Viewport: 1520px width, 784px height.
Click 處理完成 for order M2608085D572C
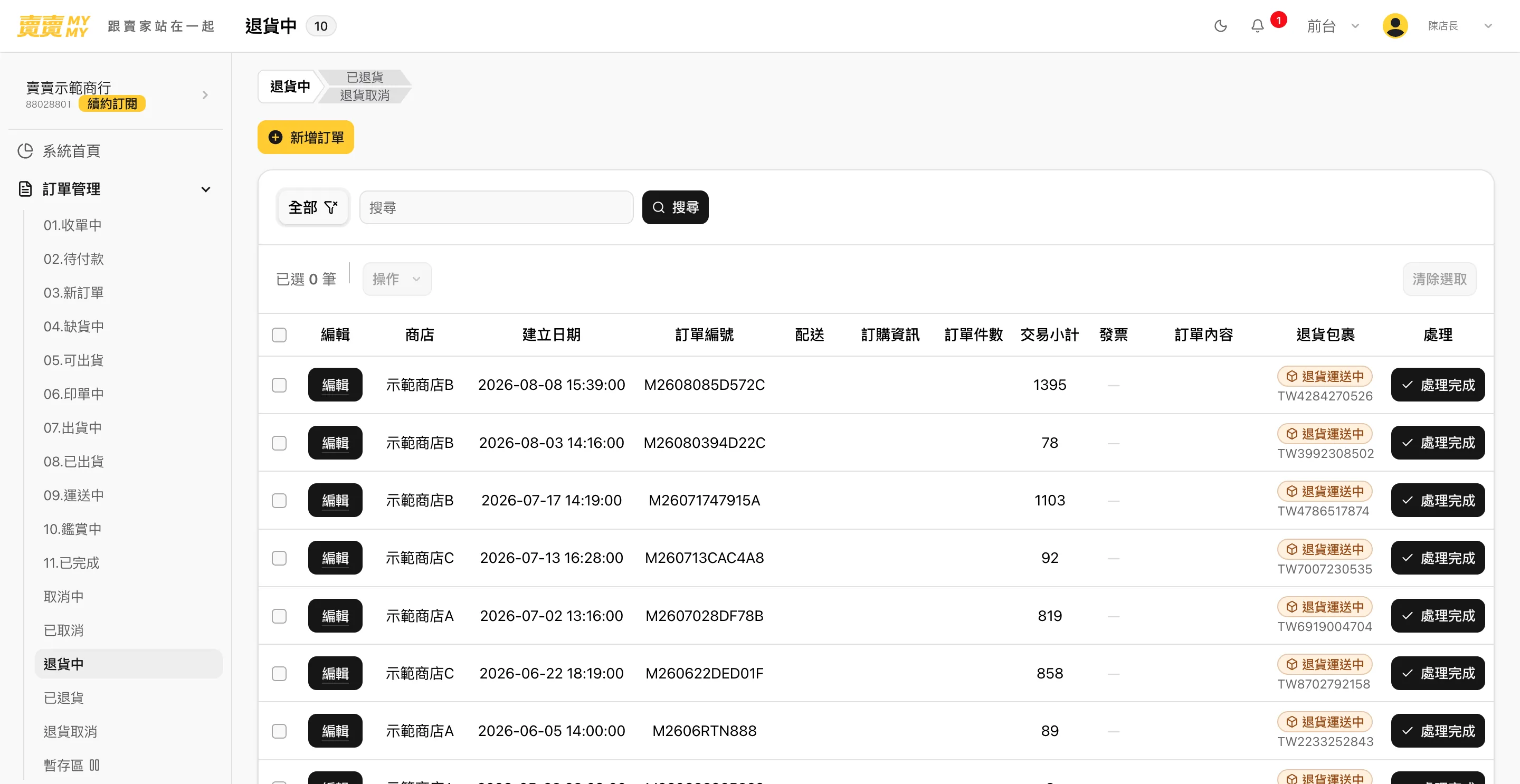point(1437,385)
